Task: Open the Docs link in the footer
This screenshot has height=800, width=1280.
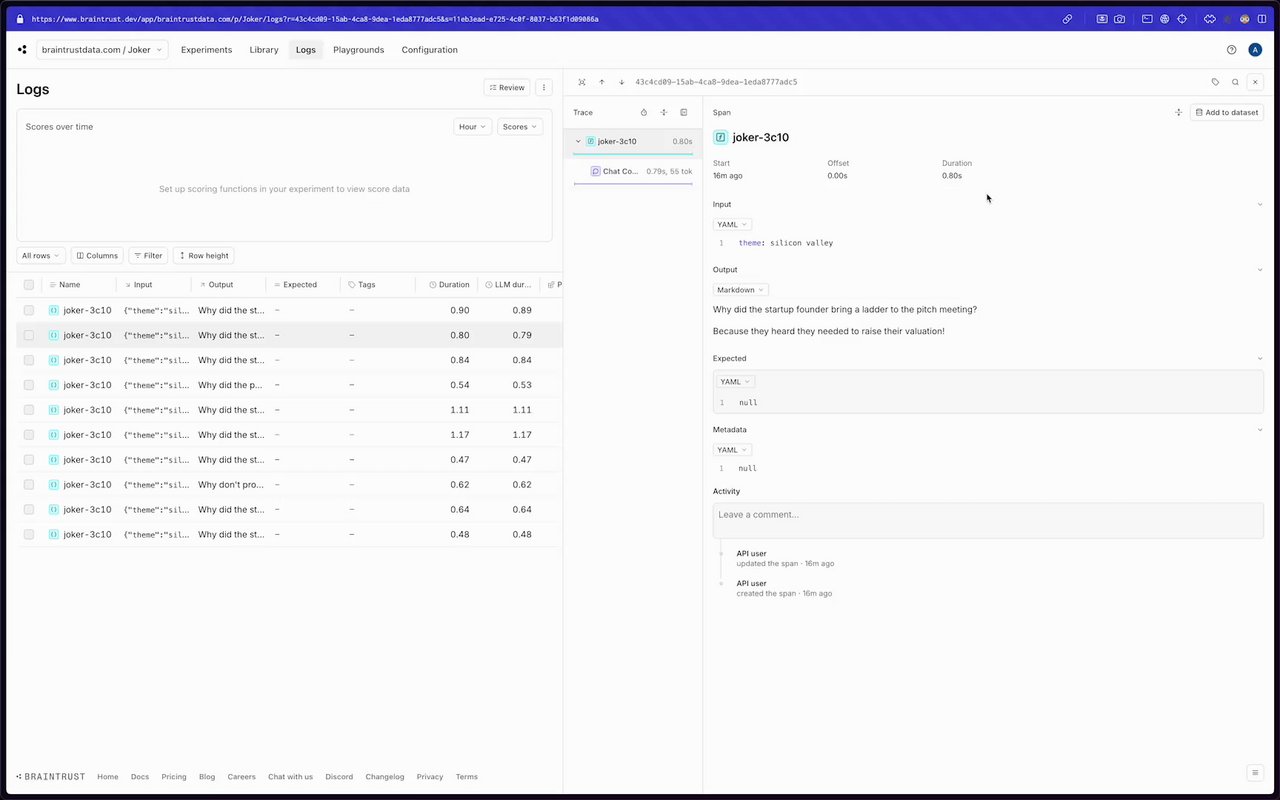Action: click(140, 777)
